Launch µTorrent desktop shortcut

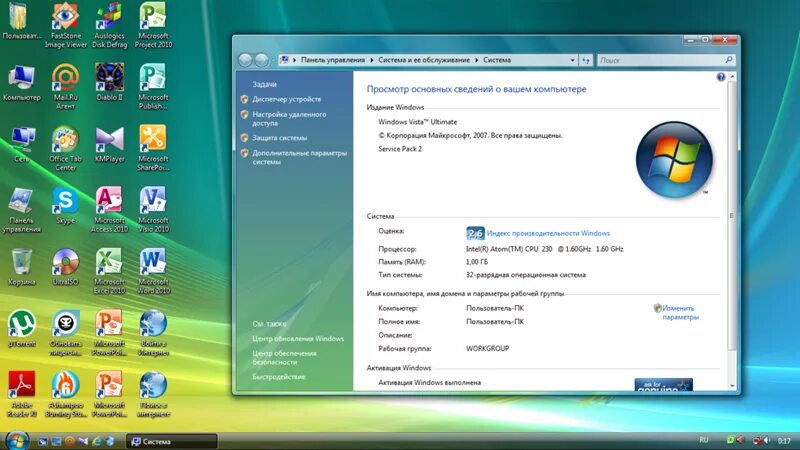tap(21, 329)
